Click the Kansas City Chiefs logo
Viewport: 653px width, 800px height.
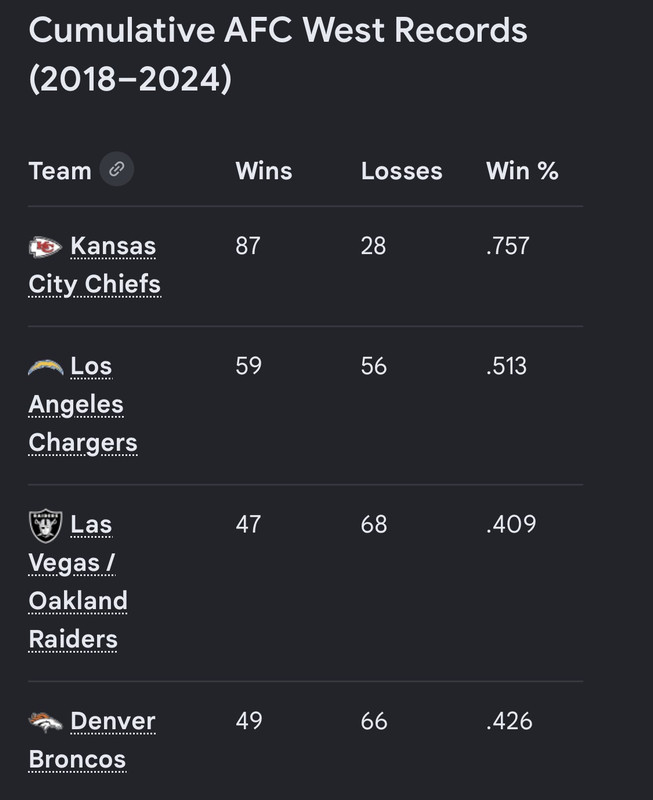(x=45, y=247)
